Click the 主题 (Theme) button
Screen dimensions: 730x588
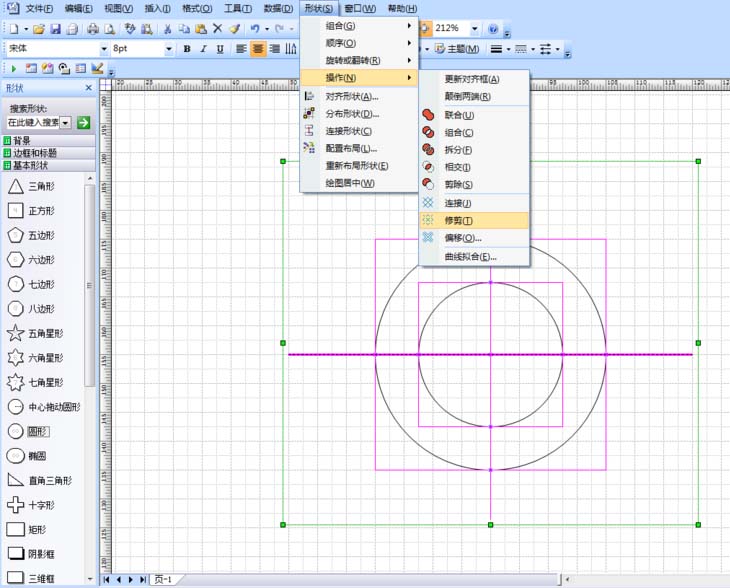click(x=457, y=48)
